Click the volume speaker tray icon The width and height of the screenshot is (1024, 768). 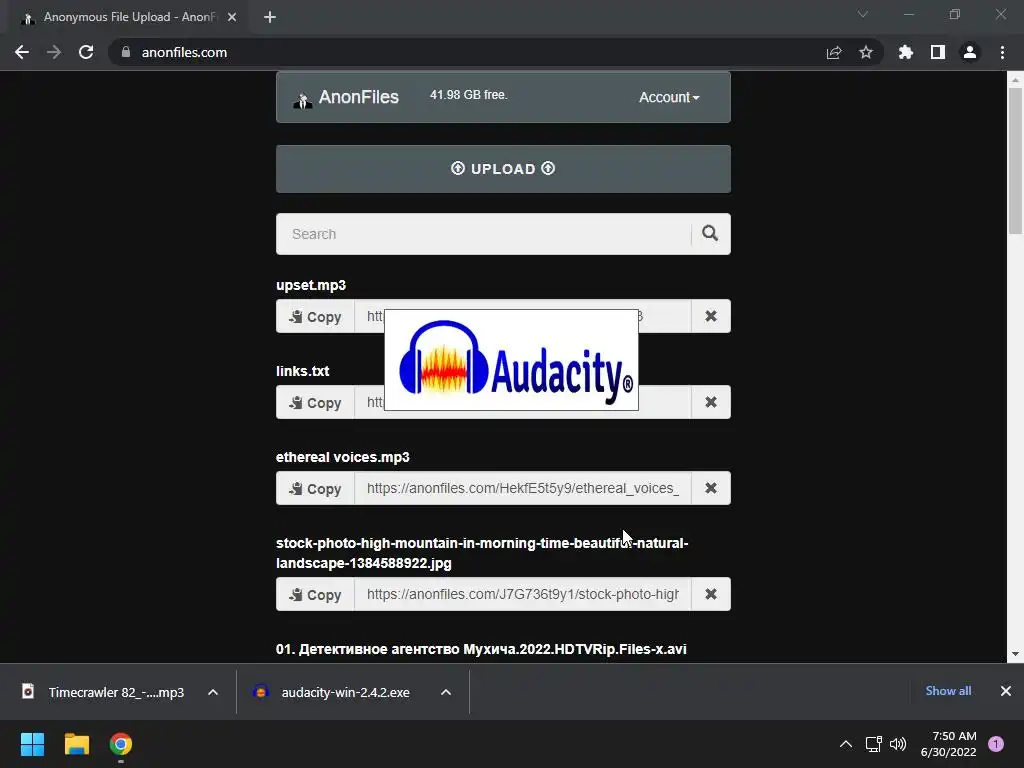pyautogui.click(x=898, y=744)
